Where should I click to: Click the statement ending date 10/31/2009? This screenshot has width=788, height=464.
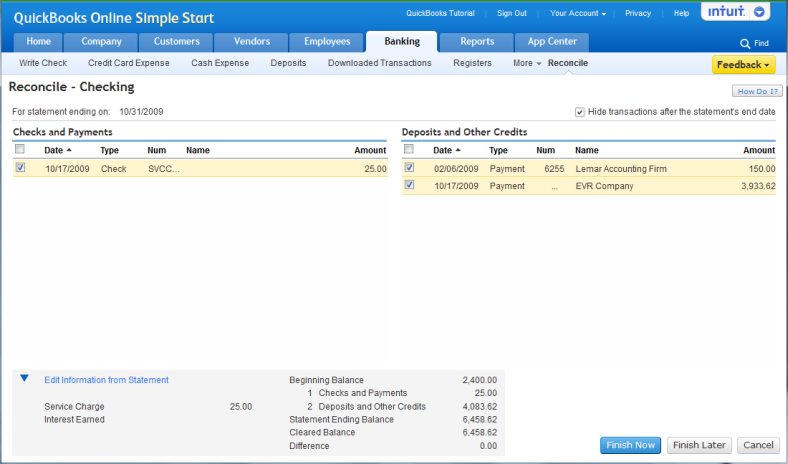(141, 112)
